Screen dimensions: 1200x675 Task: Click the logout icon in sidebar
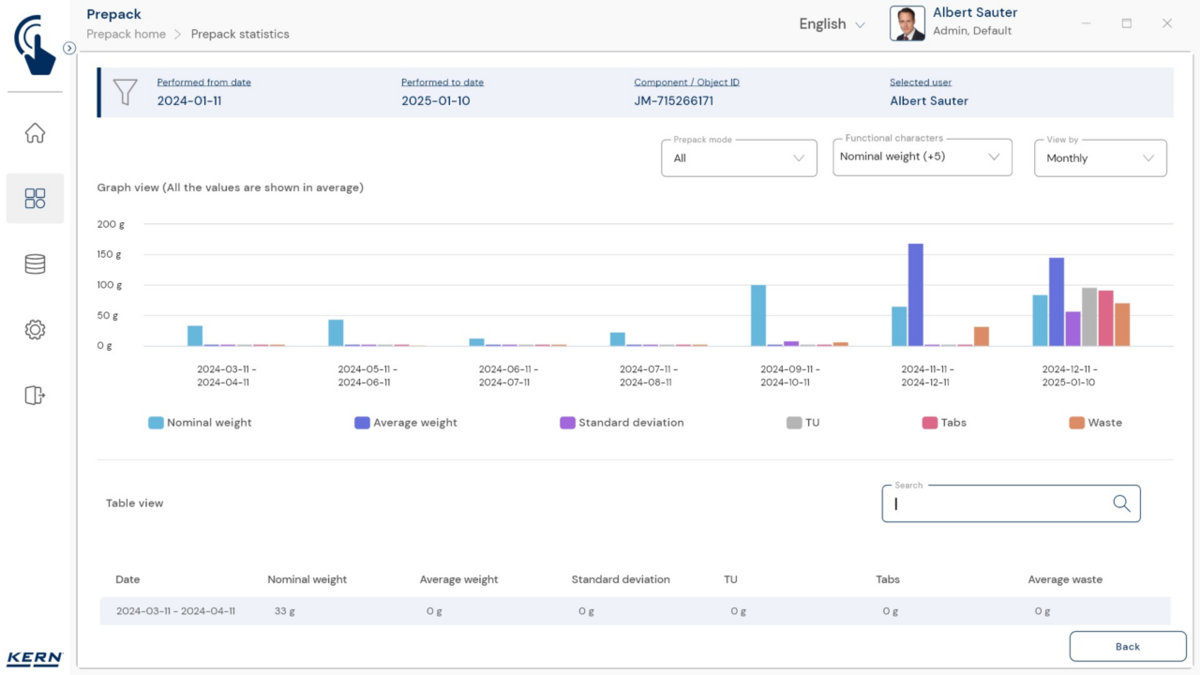(35, 395)
